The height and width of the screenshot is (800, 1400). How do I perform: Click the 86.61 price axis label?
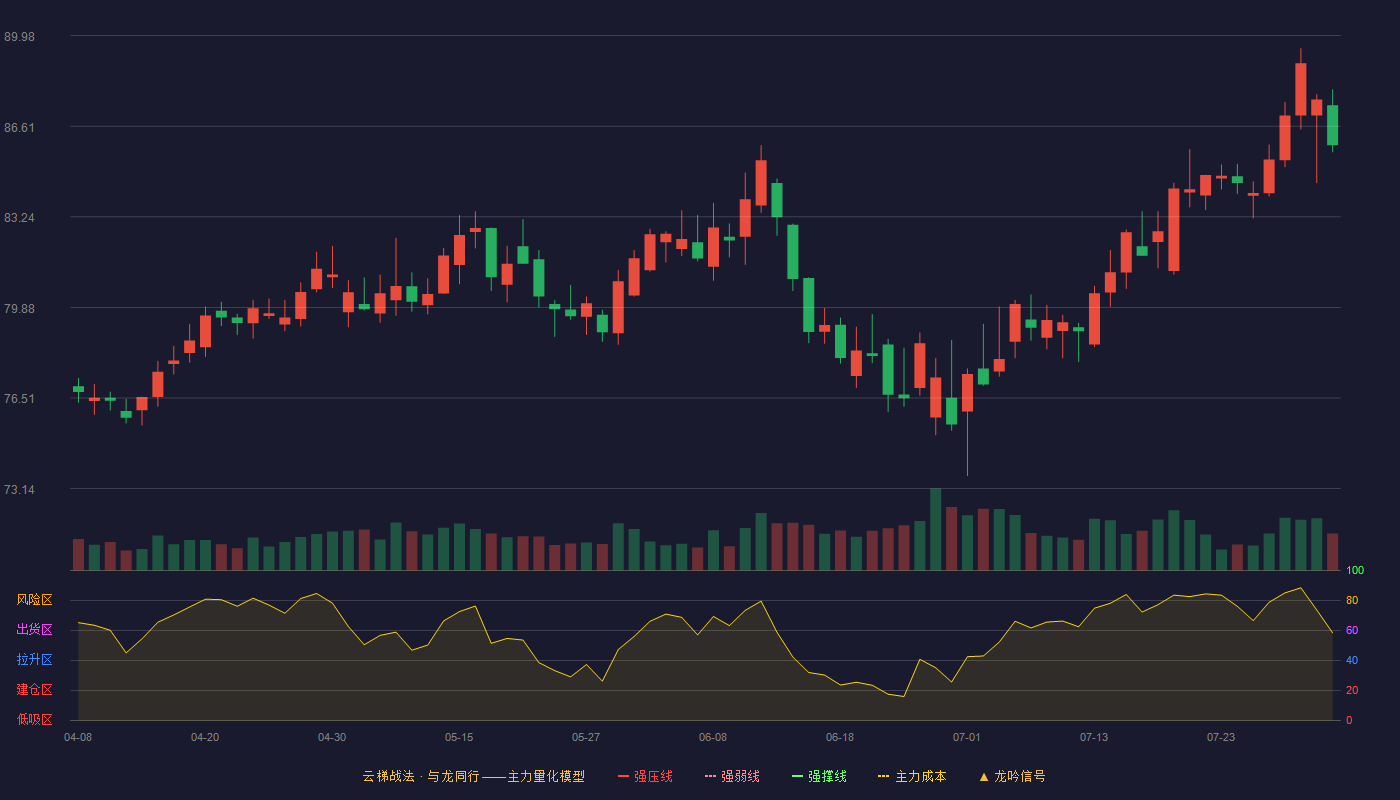(19, 128)
